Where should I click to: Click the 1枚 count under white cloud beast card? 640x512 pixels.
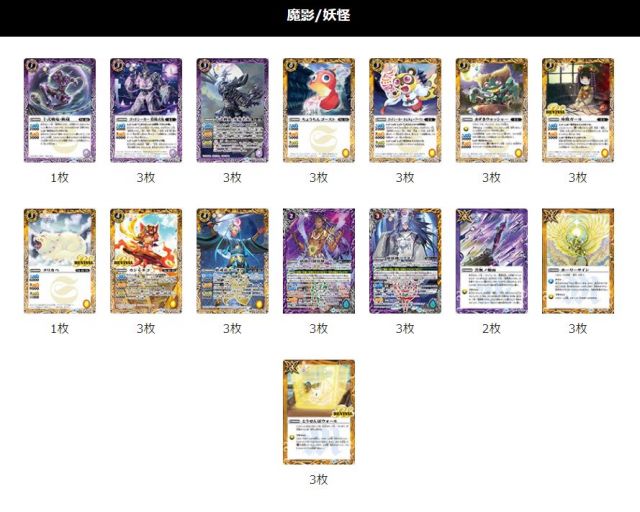tap(60, 329)
